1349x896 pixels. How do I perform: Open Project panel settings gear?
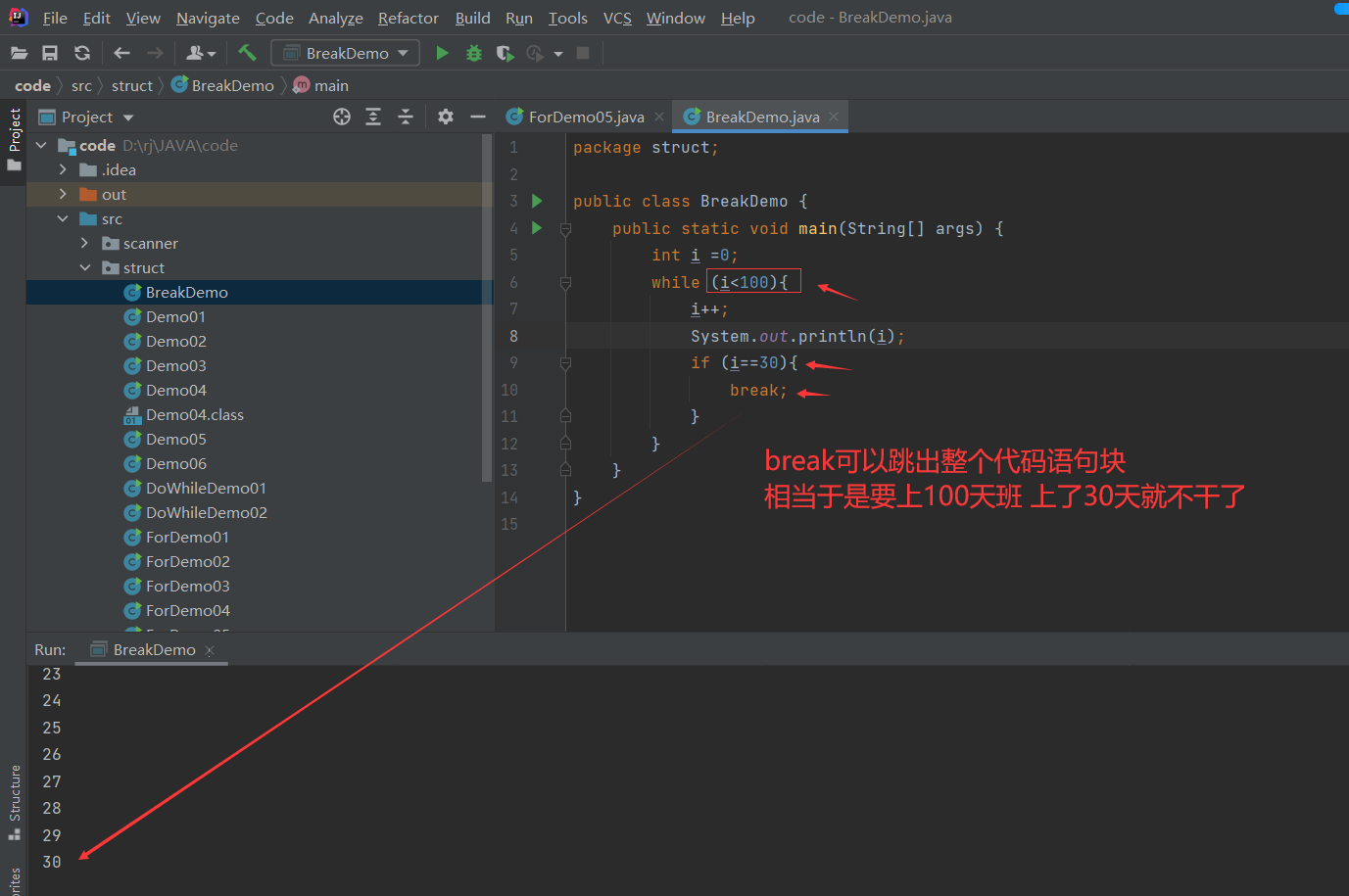pos(446,117)
